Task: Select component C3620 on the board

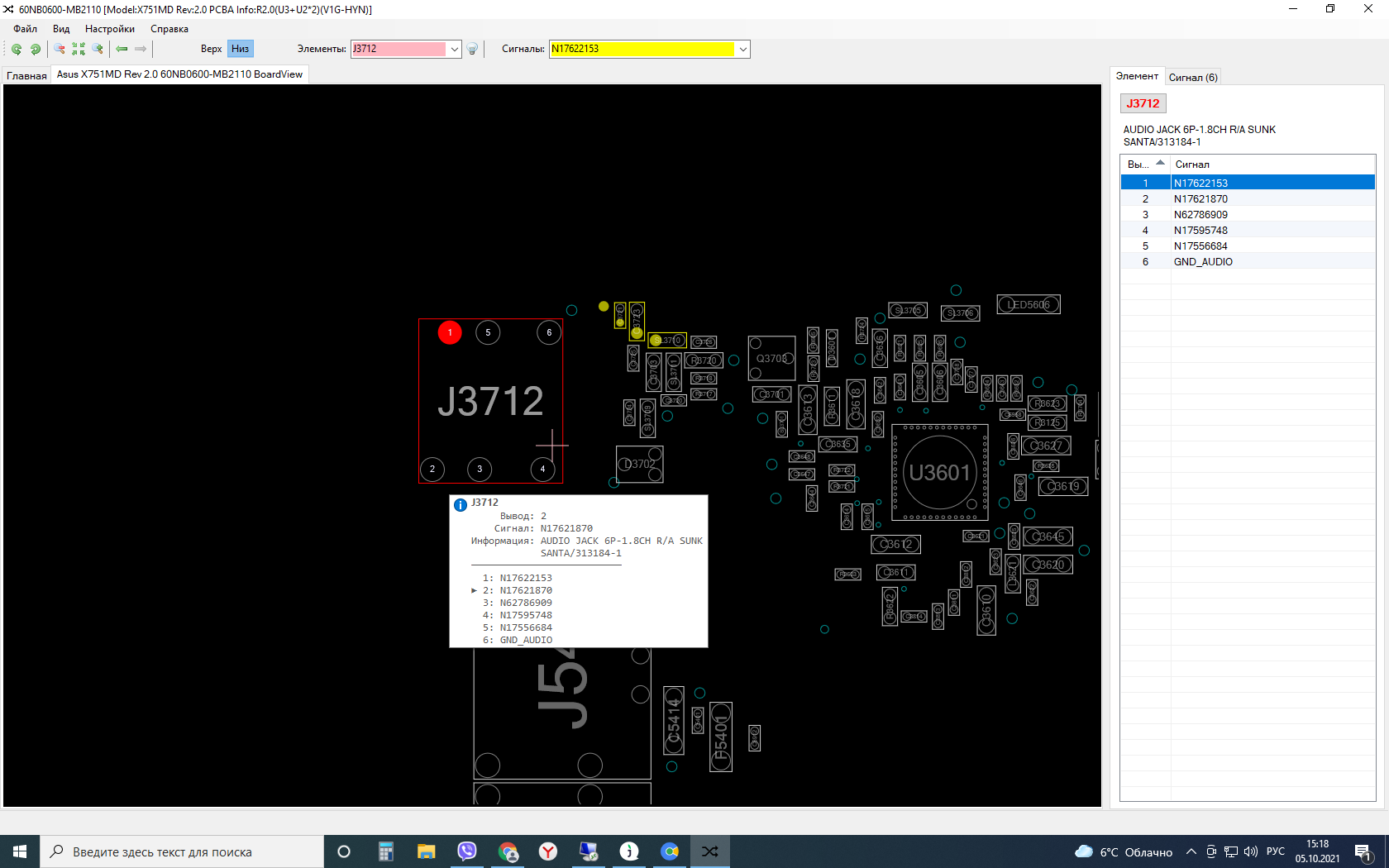Action: (x=1048, y=565)
